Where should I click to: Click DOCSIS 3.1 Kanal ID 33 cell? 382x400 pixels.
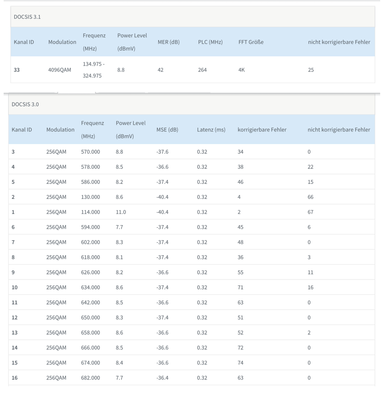17,70
